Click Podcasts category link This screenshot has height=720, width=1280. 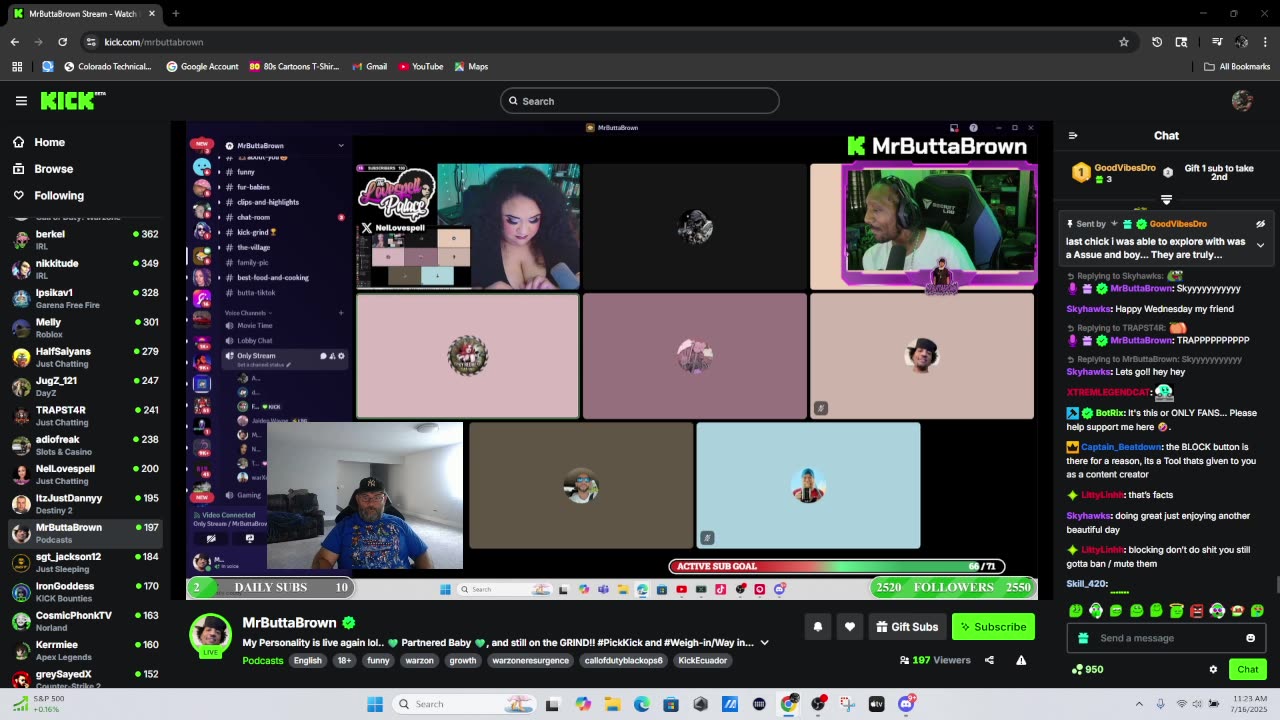(x=263, y=660)
